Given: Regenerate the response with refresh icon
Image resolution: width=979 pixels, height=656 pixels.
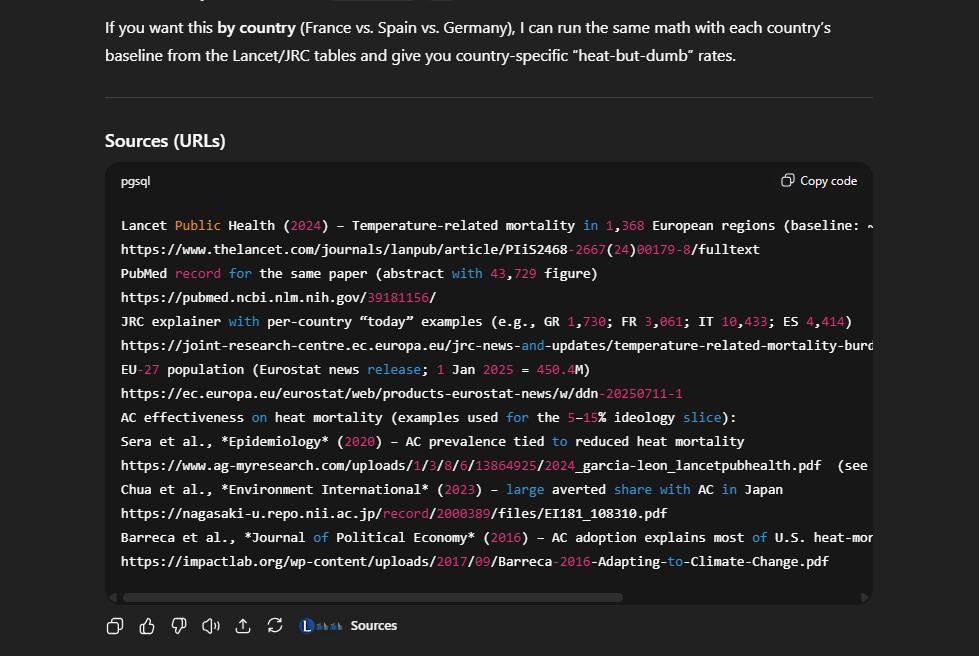Looking at the screenshot, I should [x=275, y=626].
